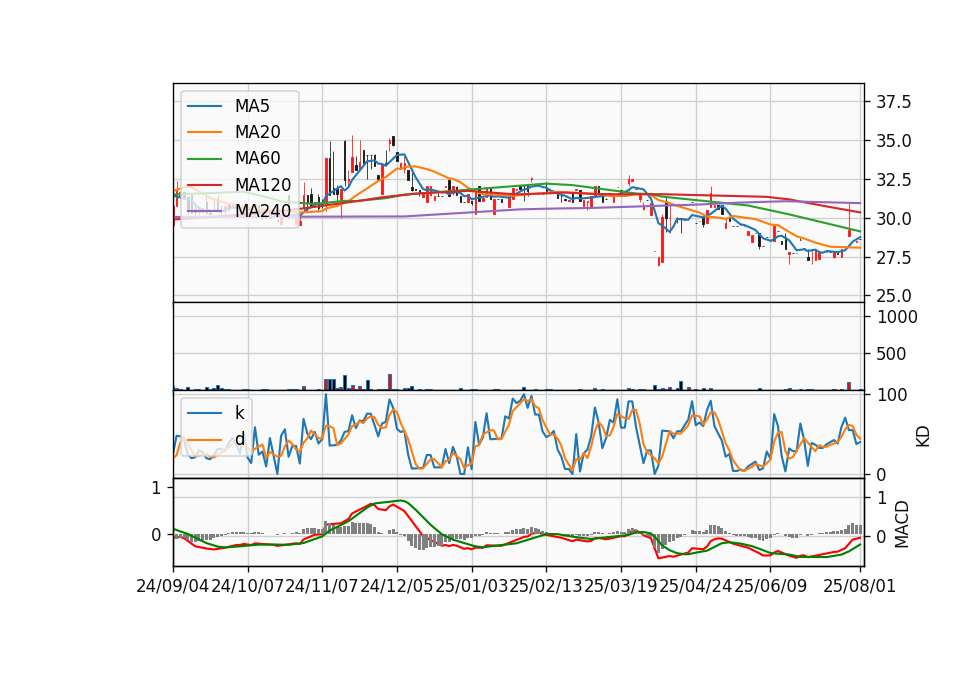The height and width of the screenshot is (690, 960).
Task: Click the MACD peak near 24/12/05
Action: 400,501
